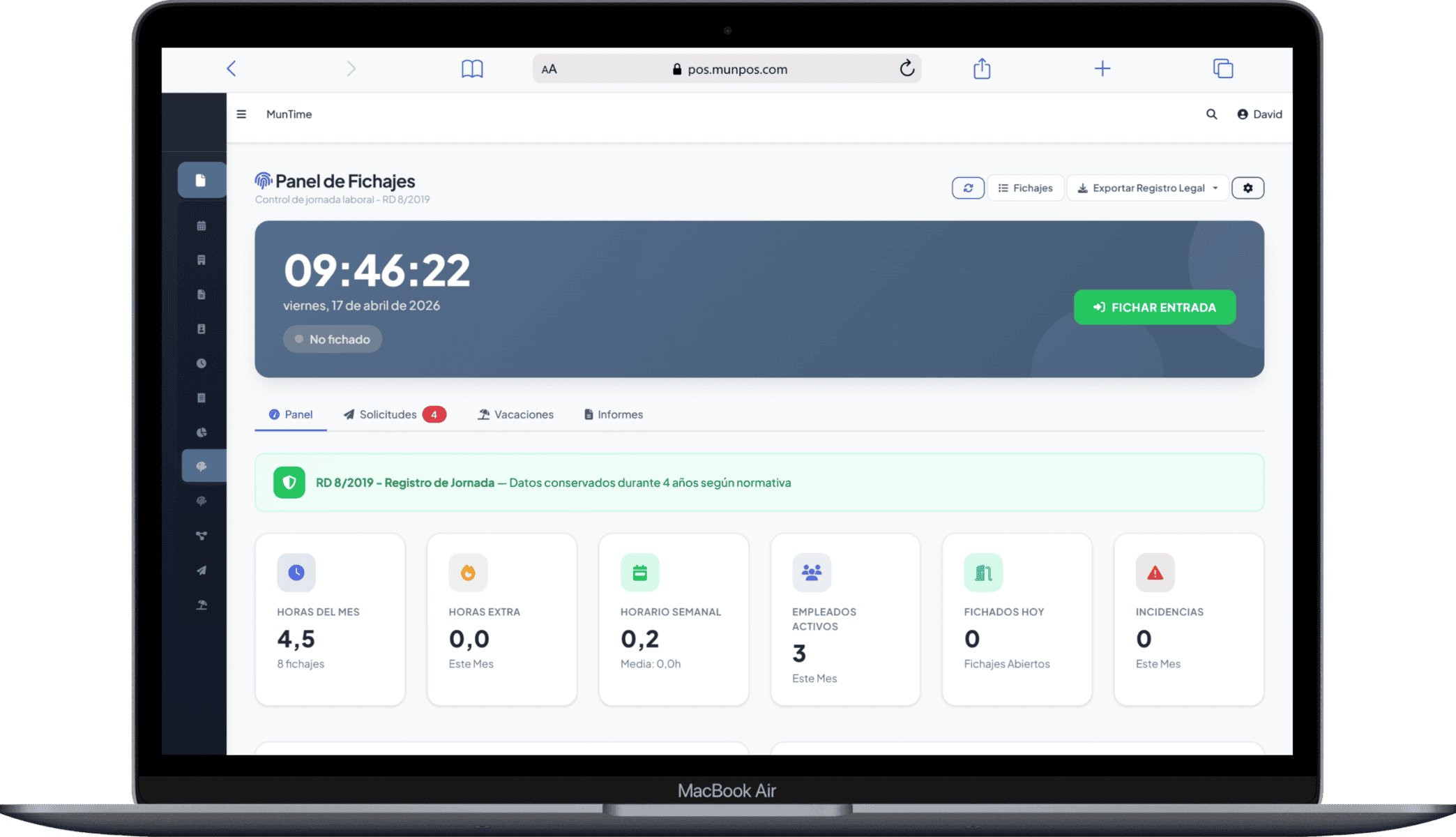
Task: Click the FICHAR ENTRADA button
Action: pyautogui.click(x=1155, y=307)
